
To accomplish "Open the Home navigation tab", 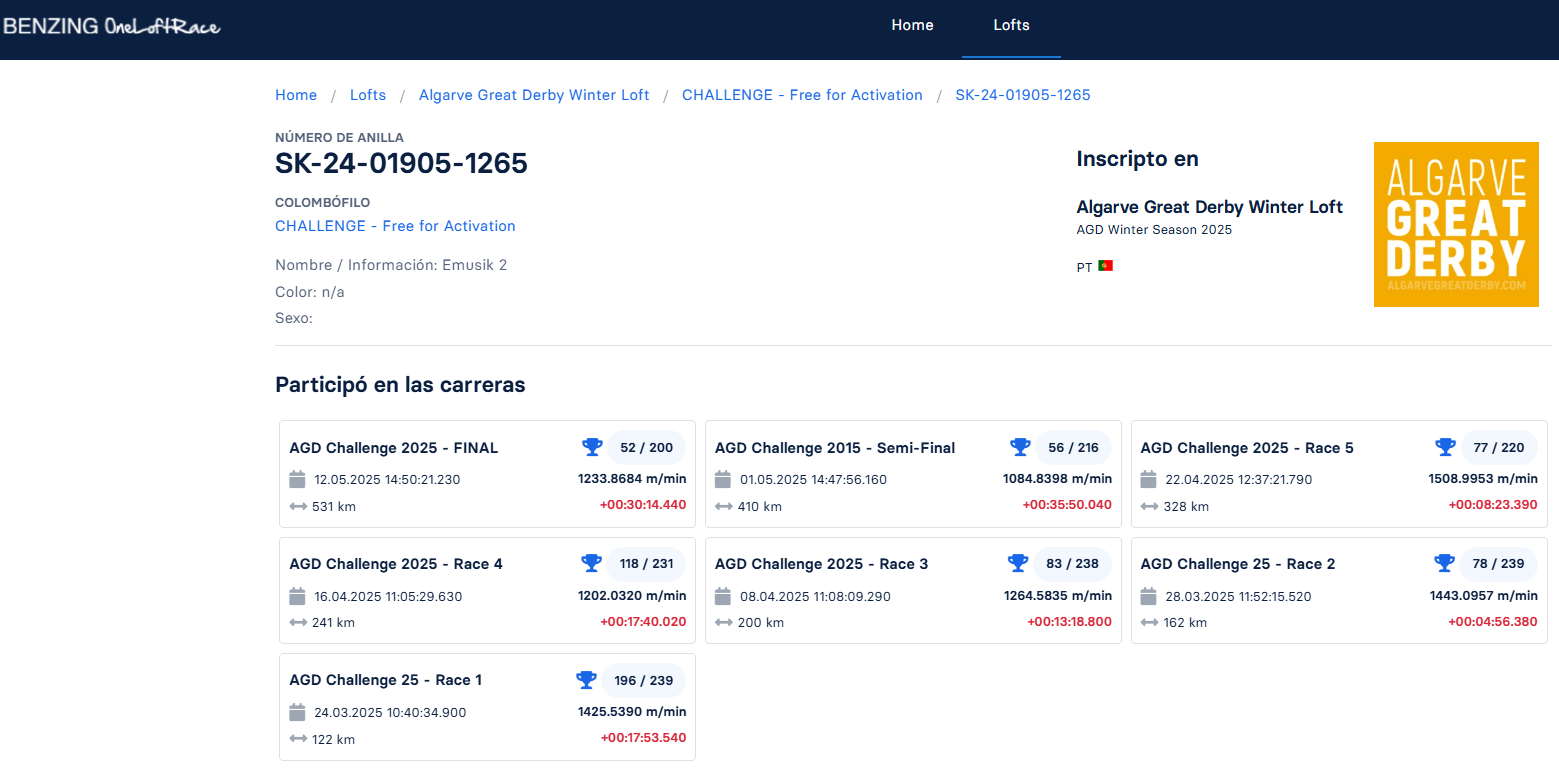I will tap(912, 25).
